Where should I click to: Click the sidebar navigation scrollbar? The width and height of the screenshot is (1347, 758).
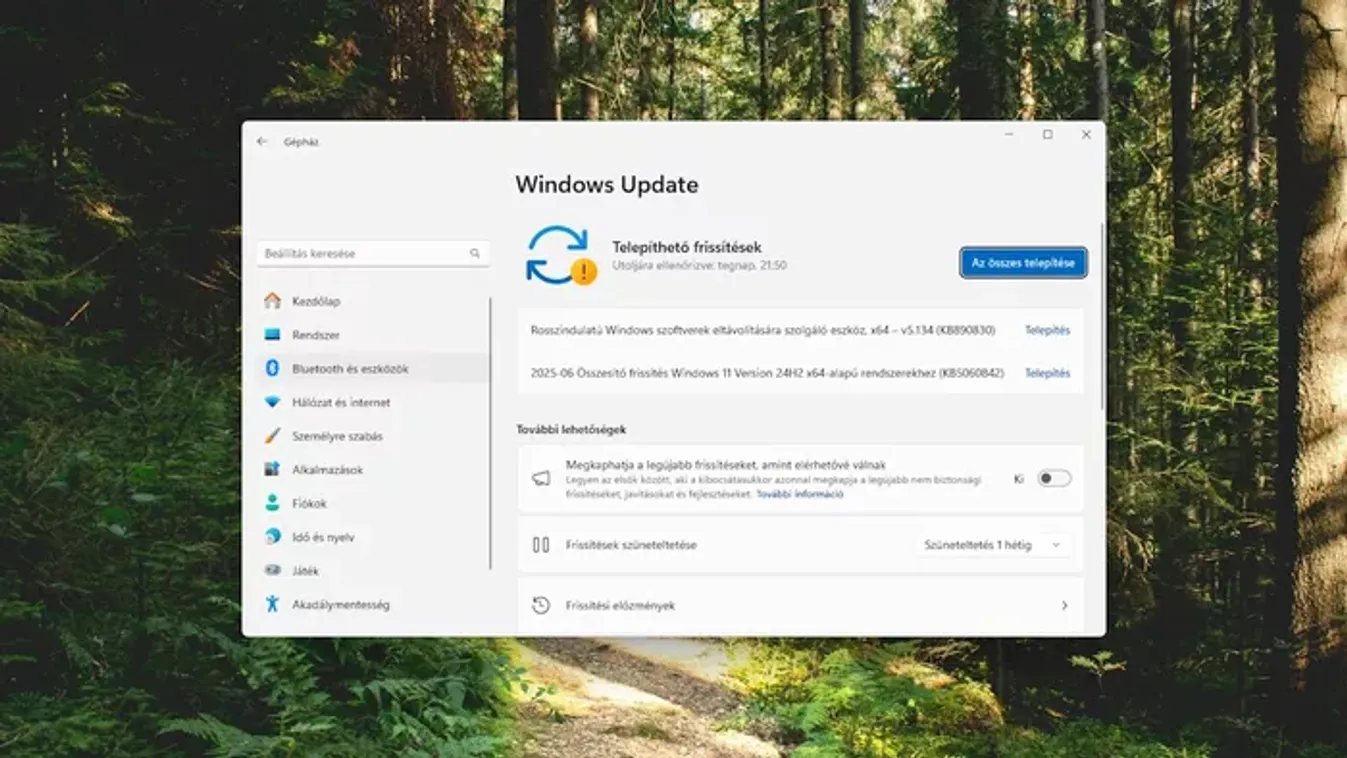[491, 433]
